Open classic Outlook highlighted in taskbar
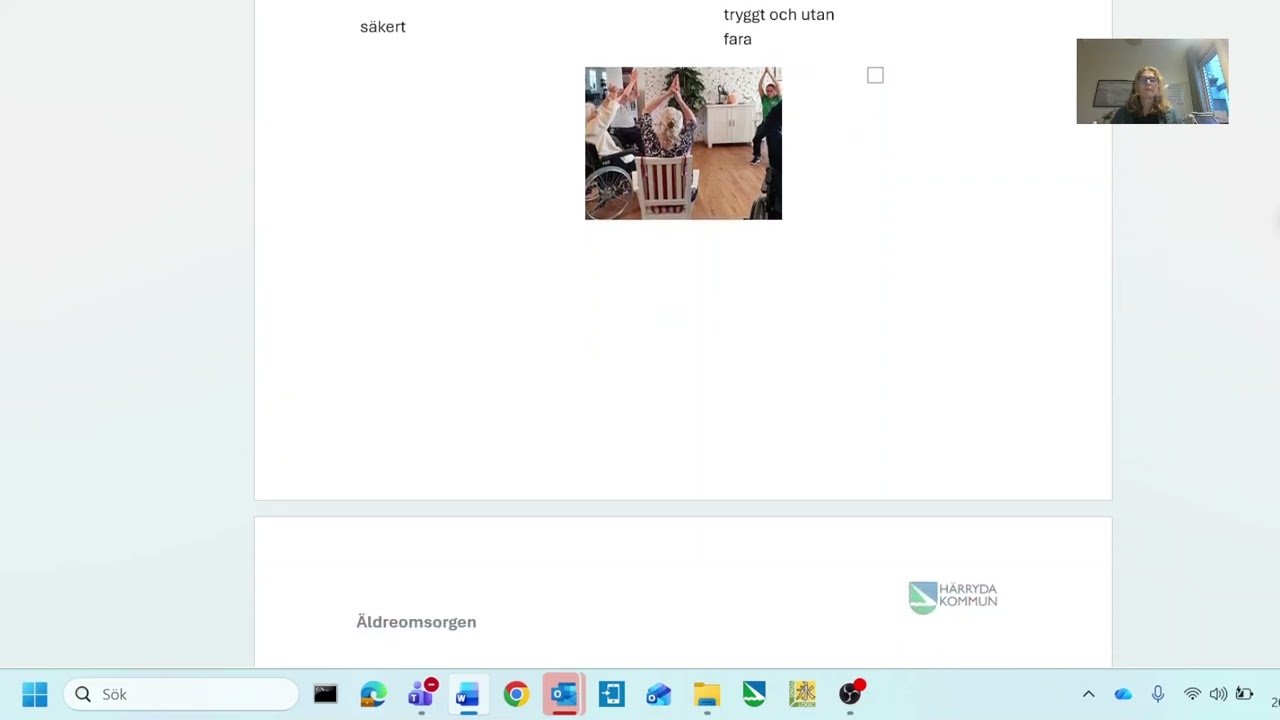 [x=564, y=694]
